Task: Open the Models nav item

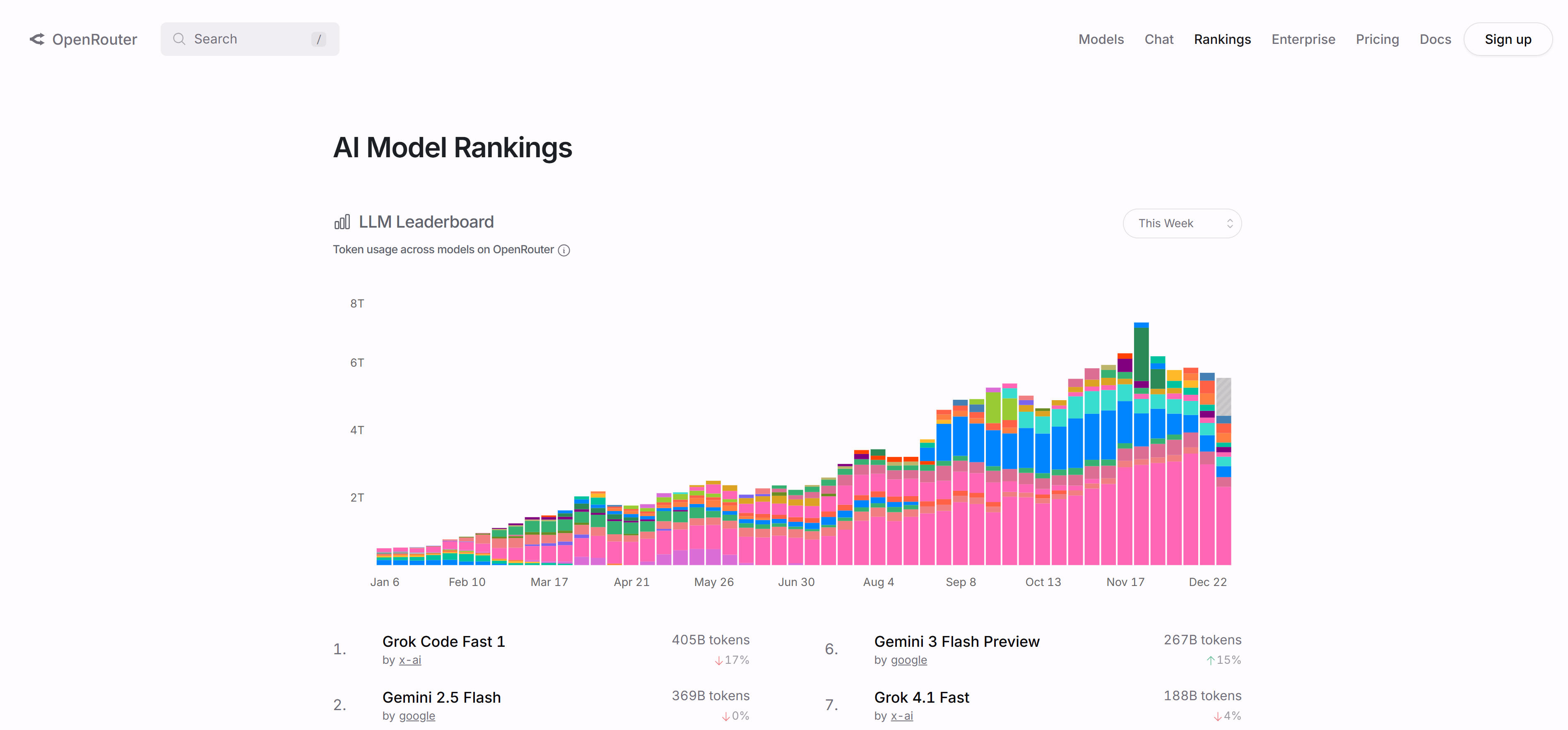Action: pos(1101,40)
